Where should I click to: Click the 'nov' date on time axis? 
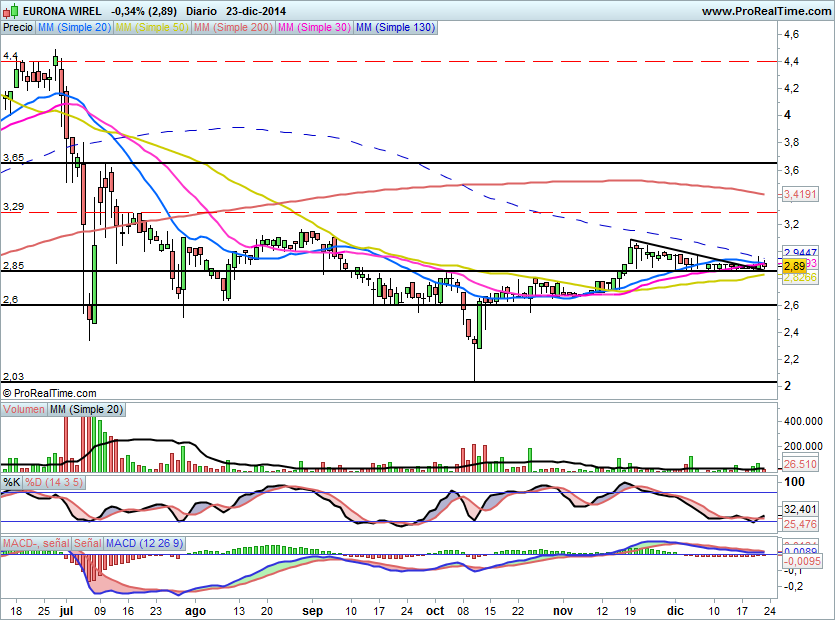pyautogui.click(x=564, y=609)
